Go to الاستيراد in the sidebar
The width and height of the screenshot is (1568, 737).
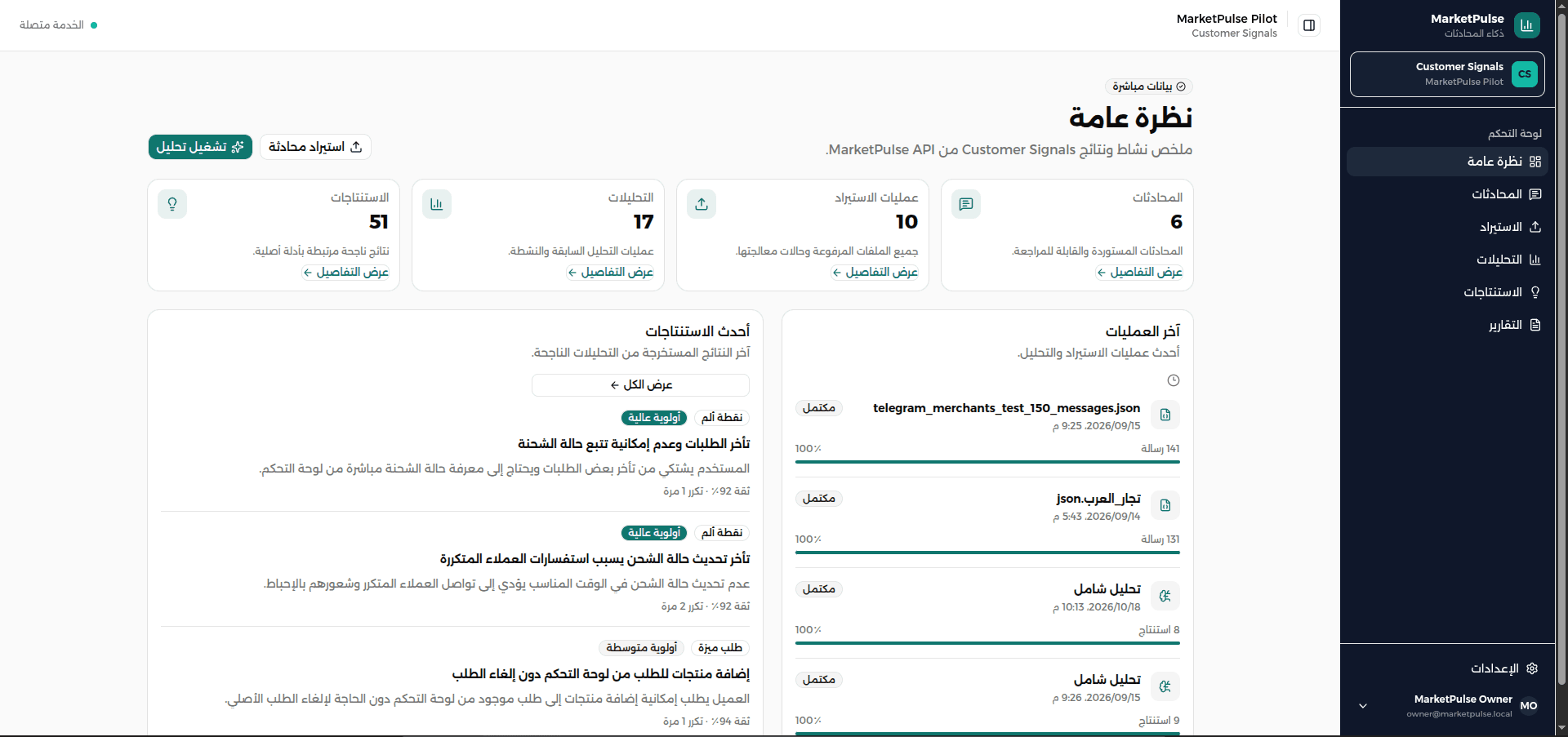1447,227
